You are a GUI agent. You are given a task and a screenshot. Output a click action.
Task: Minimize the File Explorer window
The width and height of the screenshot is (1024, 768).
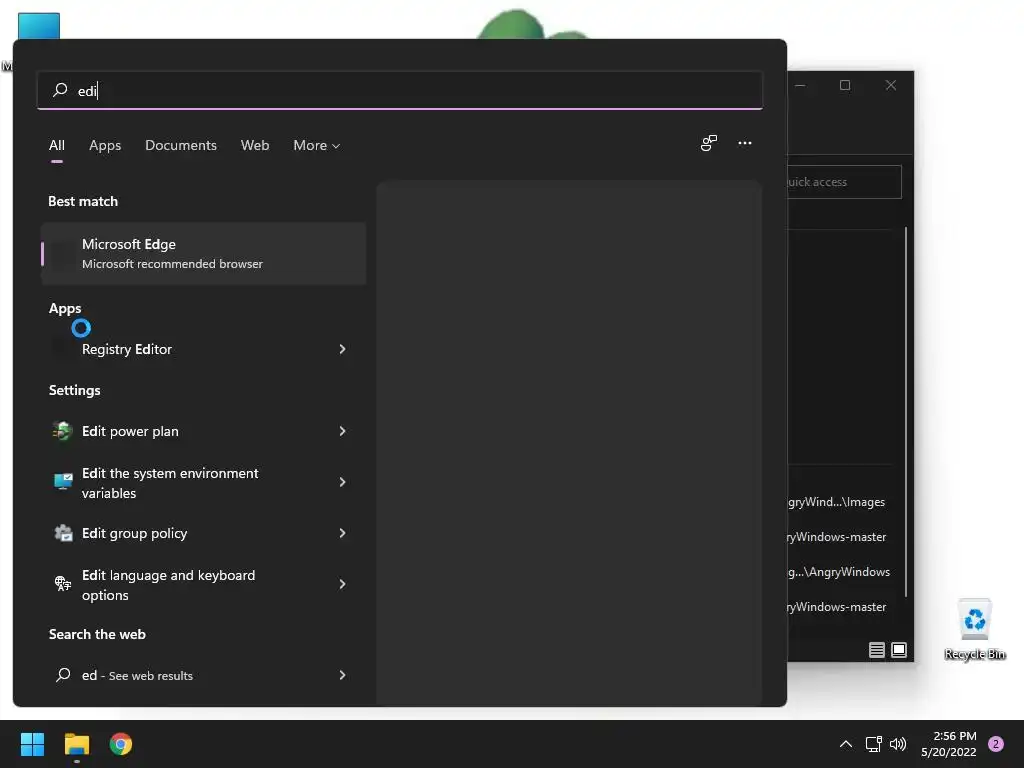(x=799, y=85)
